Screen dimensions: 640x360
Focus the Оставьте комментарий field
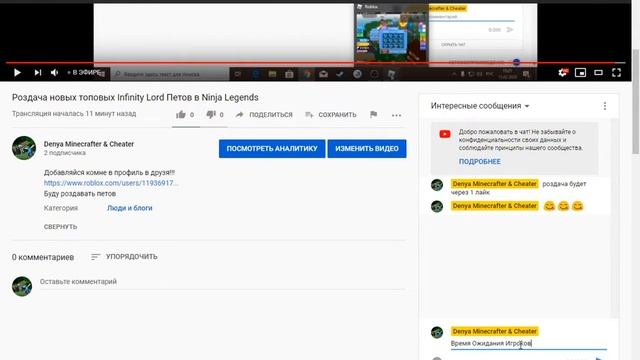point(222,282)
